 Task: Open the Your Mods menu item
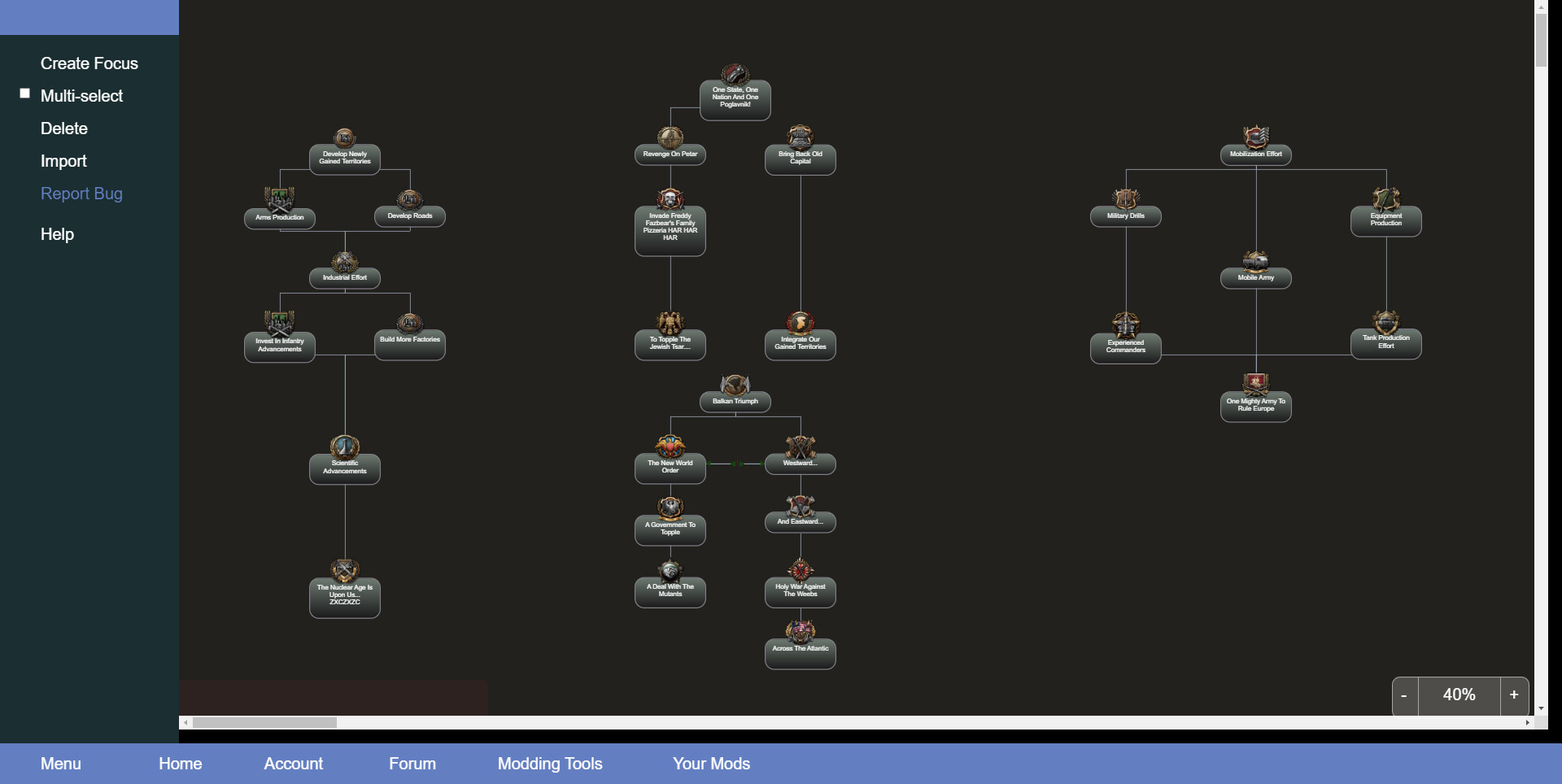pos(711,764)
